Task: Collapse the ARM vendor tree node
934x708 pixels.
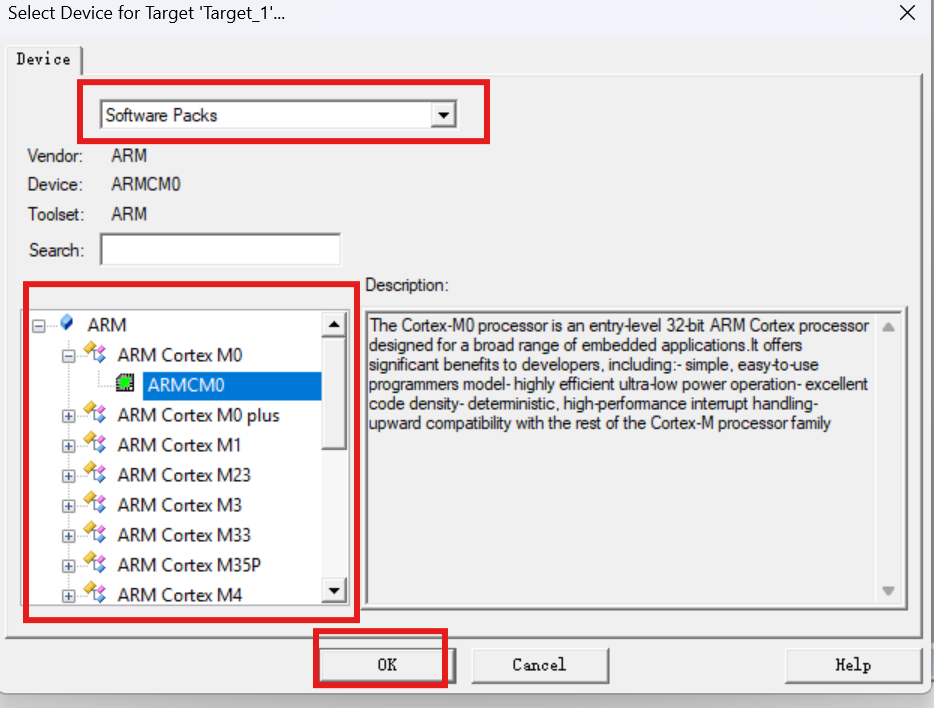Action: pos(39,326)
